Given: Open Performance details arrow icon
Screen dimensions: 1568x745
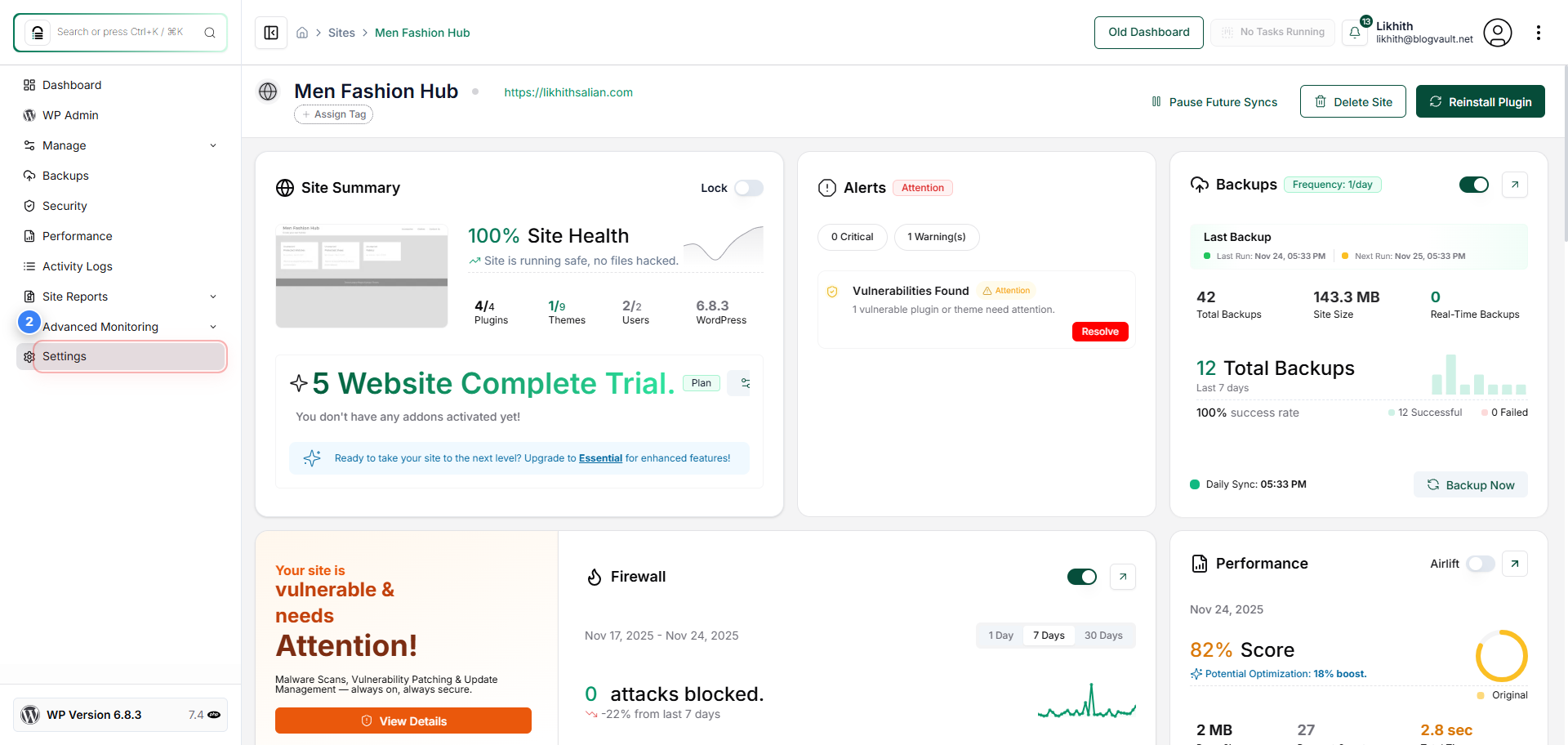Looking at the screenshot, I should pyautogui.click(x=1515, y=564).
